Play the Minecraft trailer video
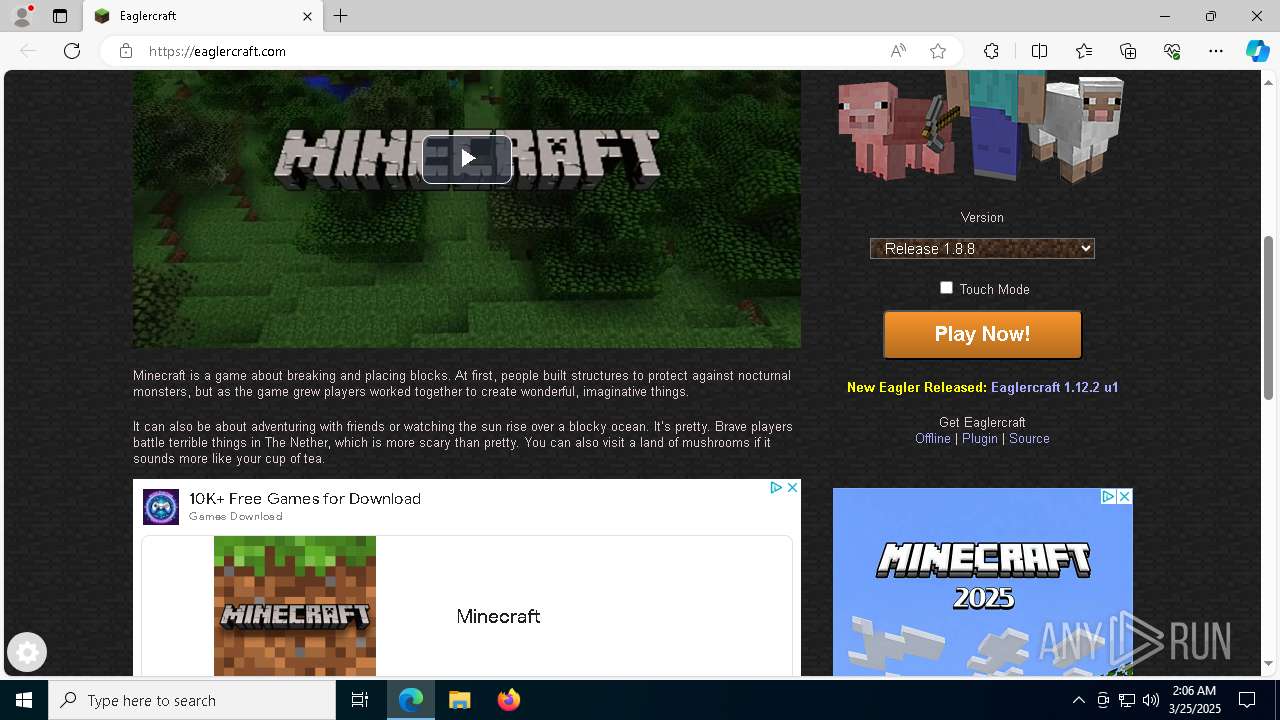The image size is (1280, 720). pos(467,159)
